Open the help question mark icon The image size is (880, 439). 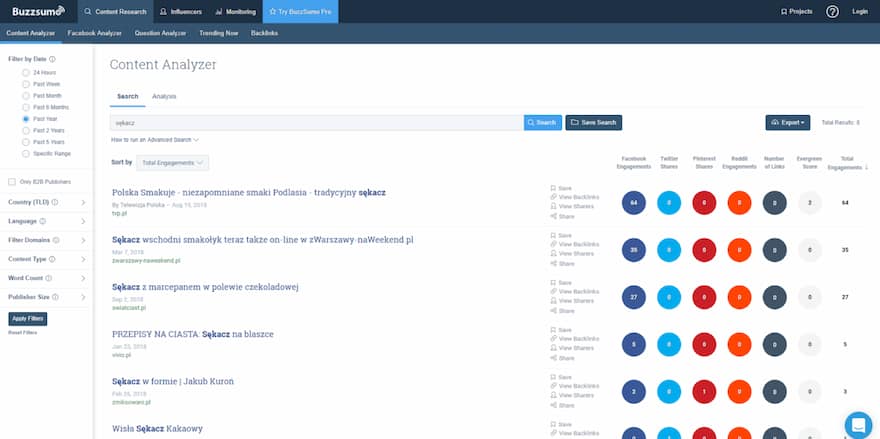[832, 11]
